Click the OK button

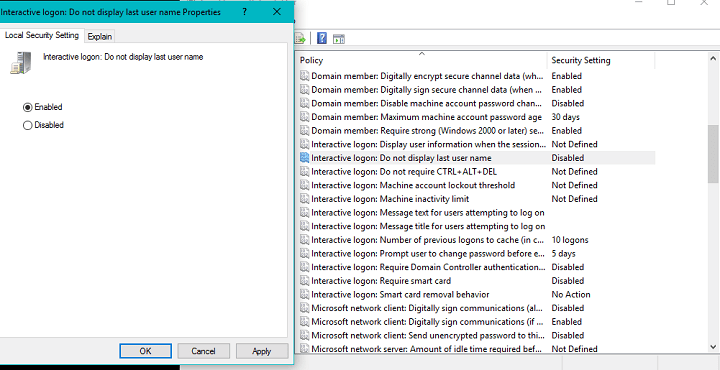pos(146,351)
